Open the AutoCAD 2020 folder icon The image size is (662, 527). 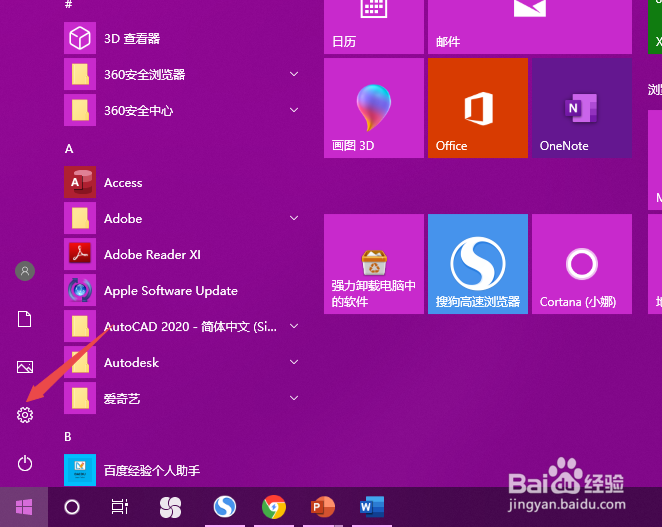(80, 326)
